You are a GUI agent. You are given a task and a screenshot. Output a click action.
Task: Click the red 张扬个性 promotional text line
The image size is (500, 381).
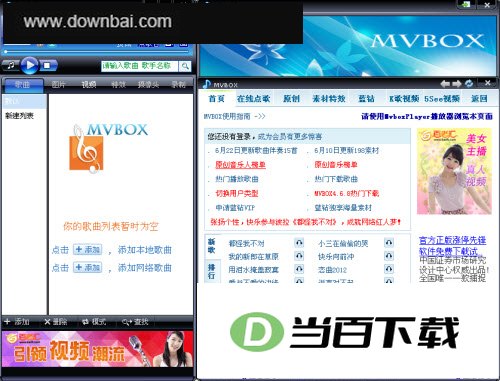point(306,222)
